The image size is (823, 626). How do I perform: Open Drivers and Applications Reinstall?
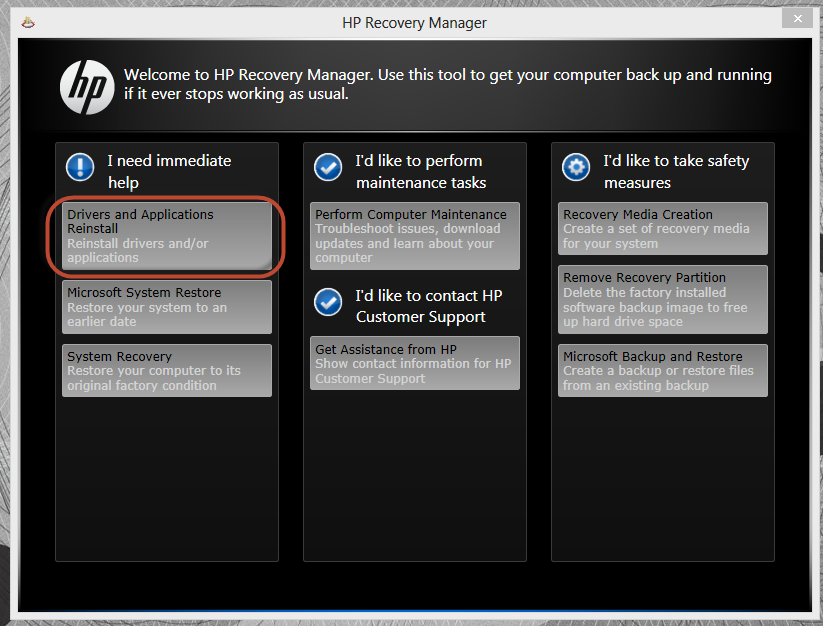coord(166,236)
